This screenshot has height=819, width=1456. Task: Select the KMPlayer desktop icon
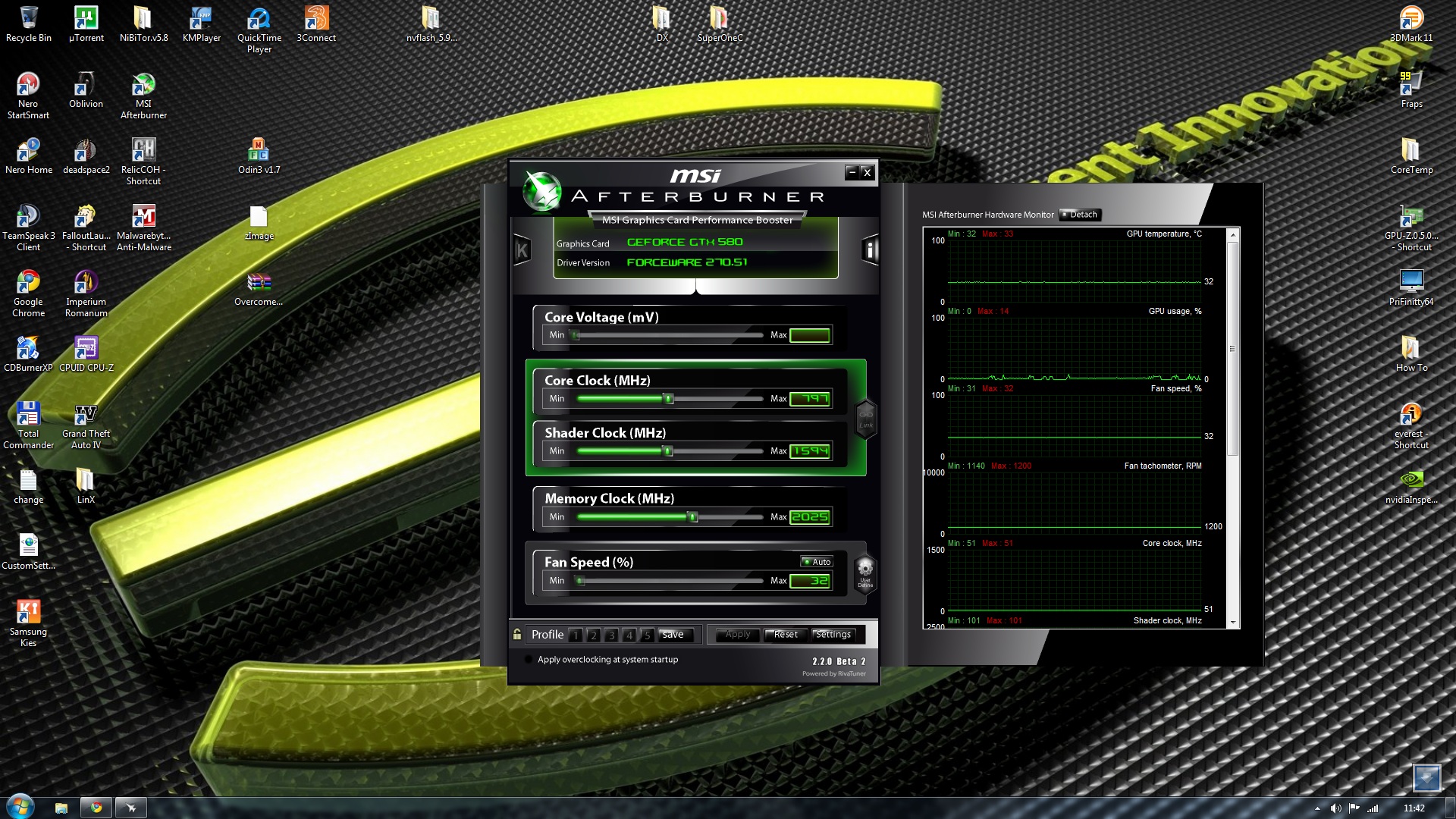tap(201, 24)
